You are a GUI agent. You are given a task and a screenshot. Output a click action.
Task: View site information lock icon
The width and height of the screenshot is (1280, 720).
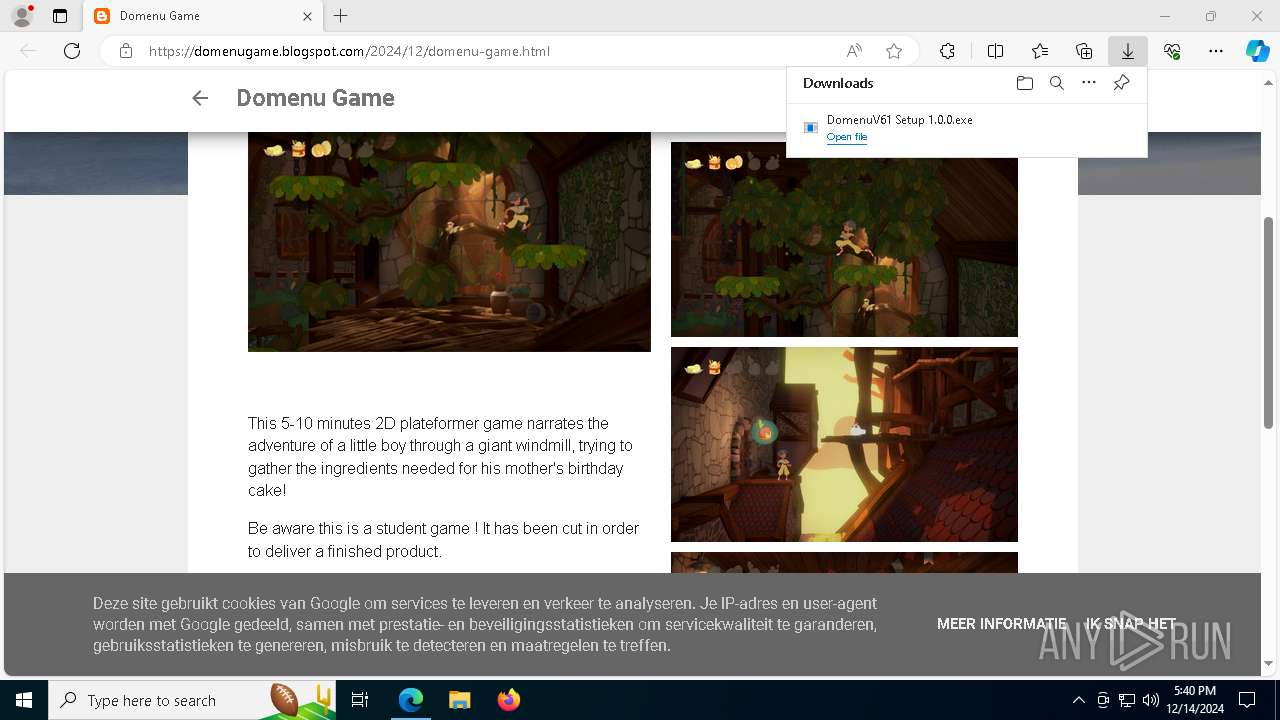coord(126,51)
